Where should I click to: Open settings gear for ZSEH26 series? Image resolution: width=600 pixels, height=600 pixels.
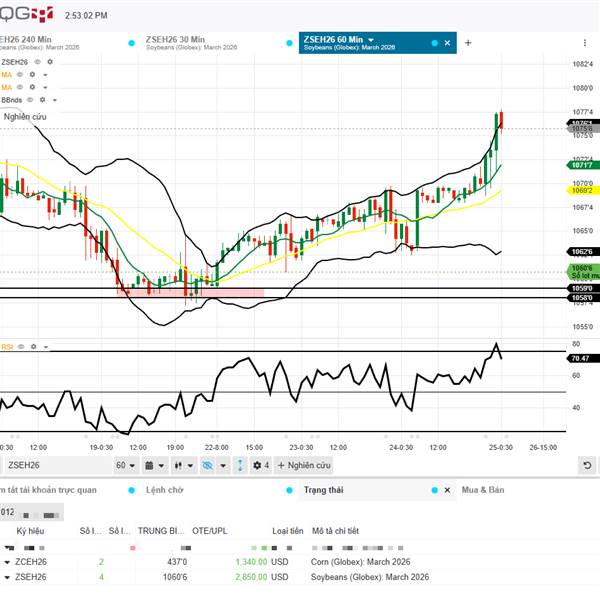pos(50,62)
